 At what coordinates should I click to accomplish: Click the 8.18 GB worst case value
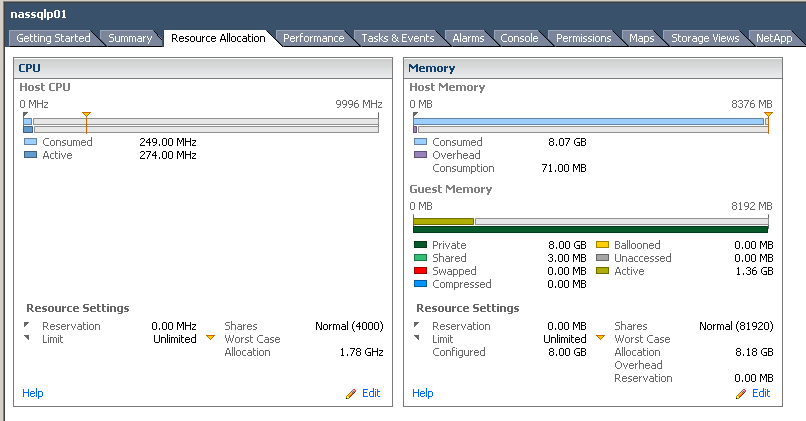[754, 352]
